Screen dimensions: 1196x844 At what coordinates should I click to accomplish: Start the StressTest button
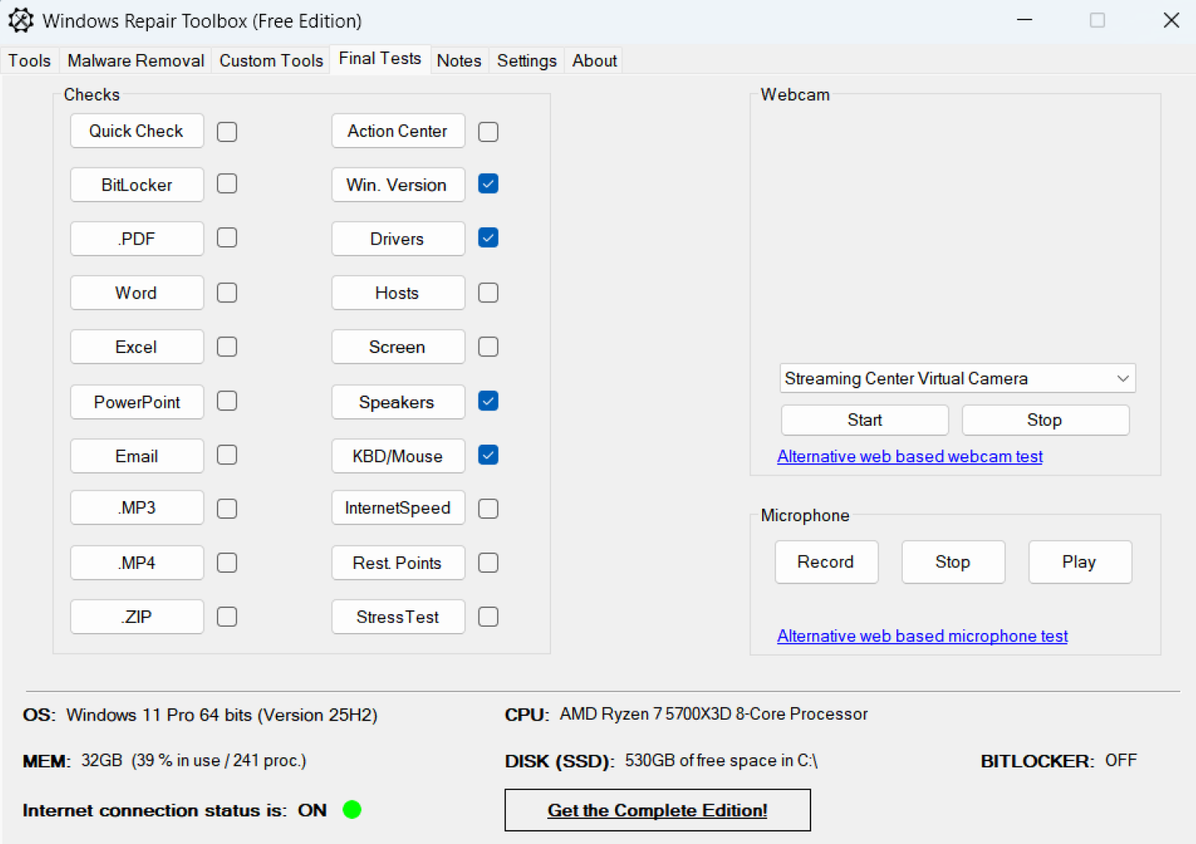398,617
